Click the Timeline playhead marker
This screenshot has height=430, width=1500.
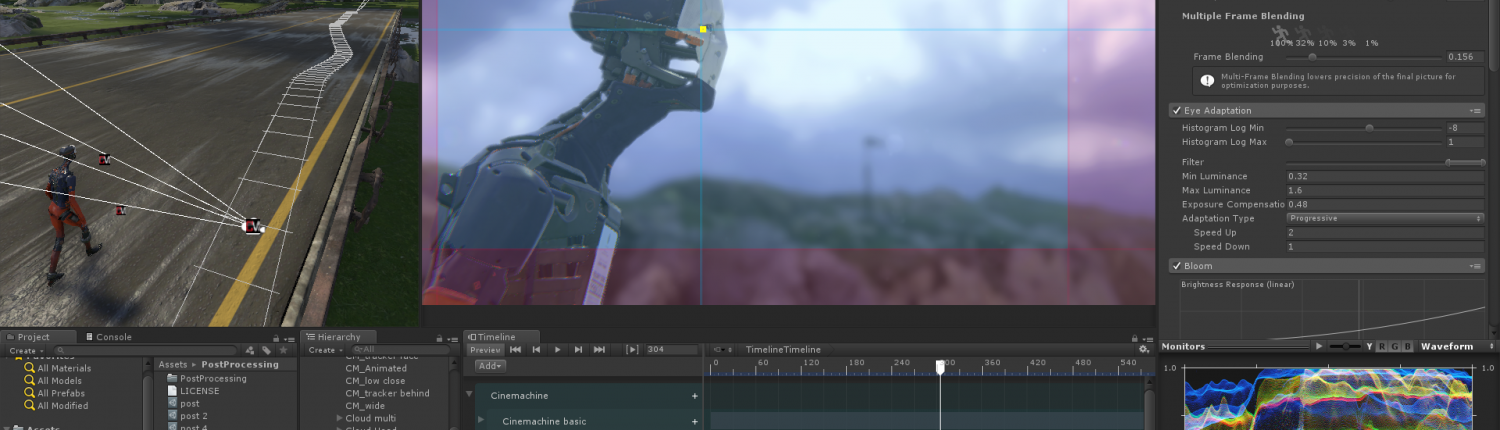click(x=940, y=367)
